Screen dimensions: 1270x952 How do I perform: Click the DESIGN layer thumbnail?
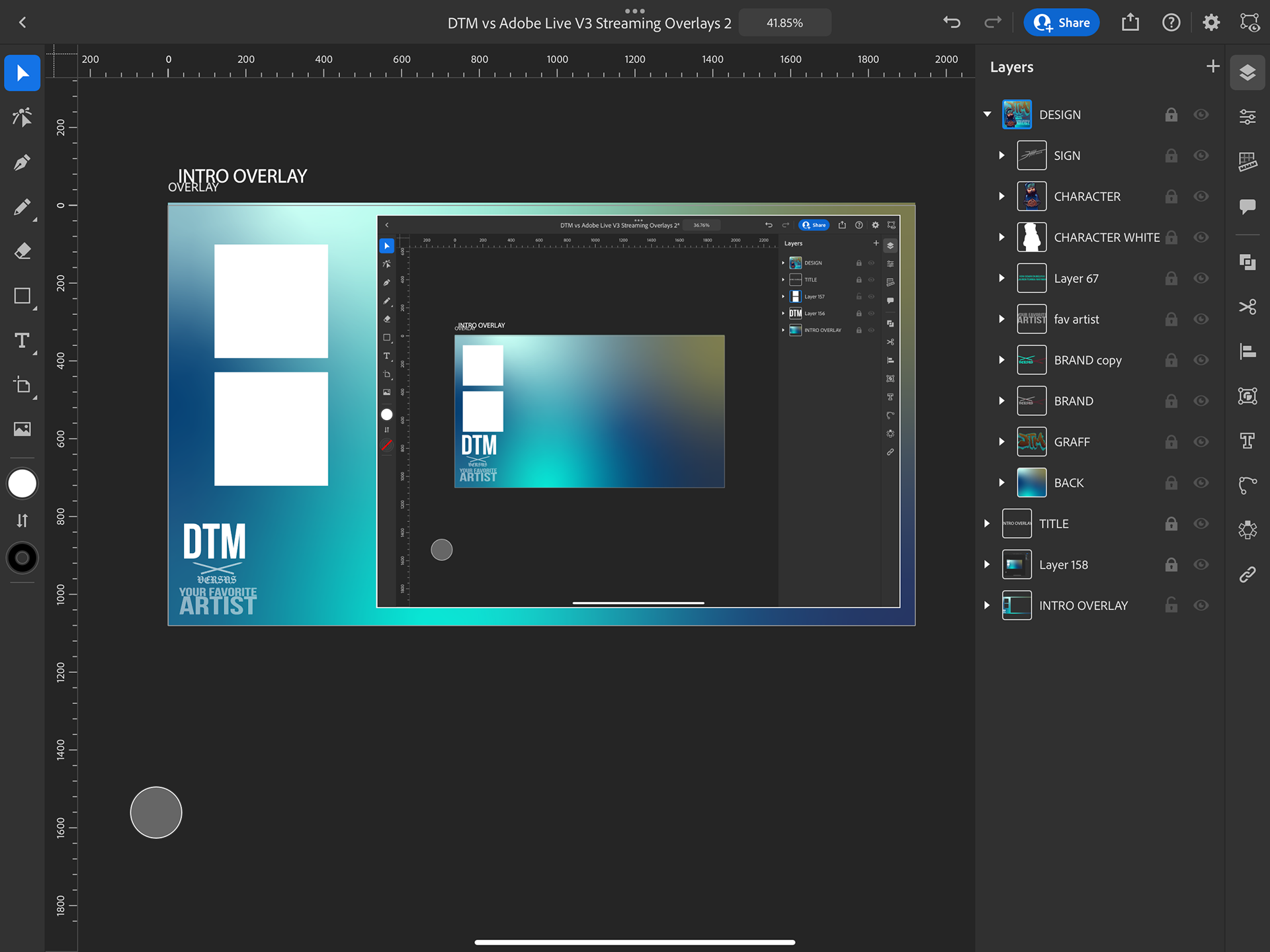[x=1017, y=114]
